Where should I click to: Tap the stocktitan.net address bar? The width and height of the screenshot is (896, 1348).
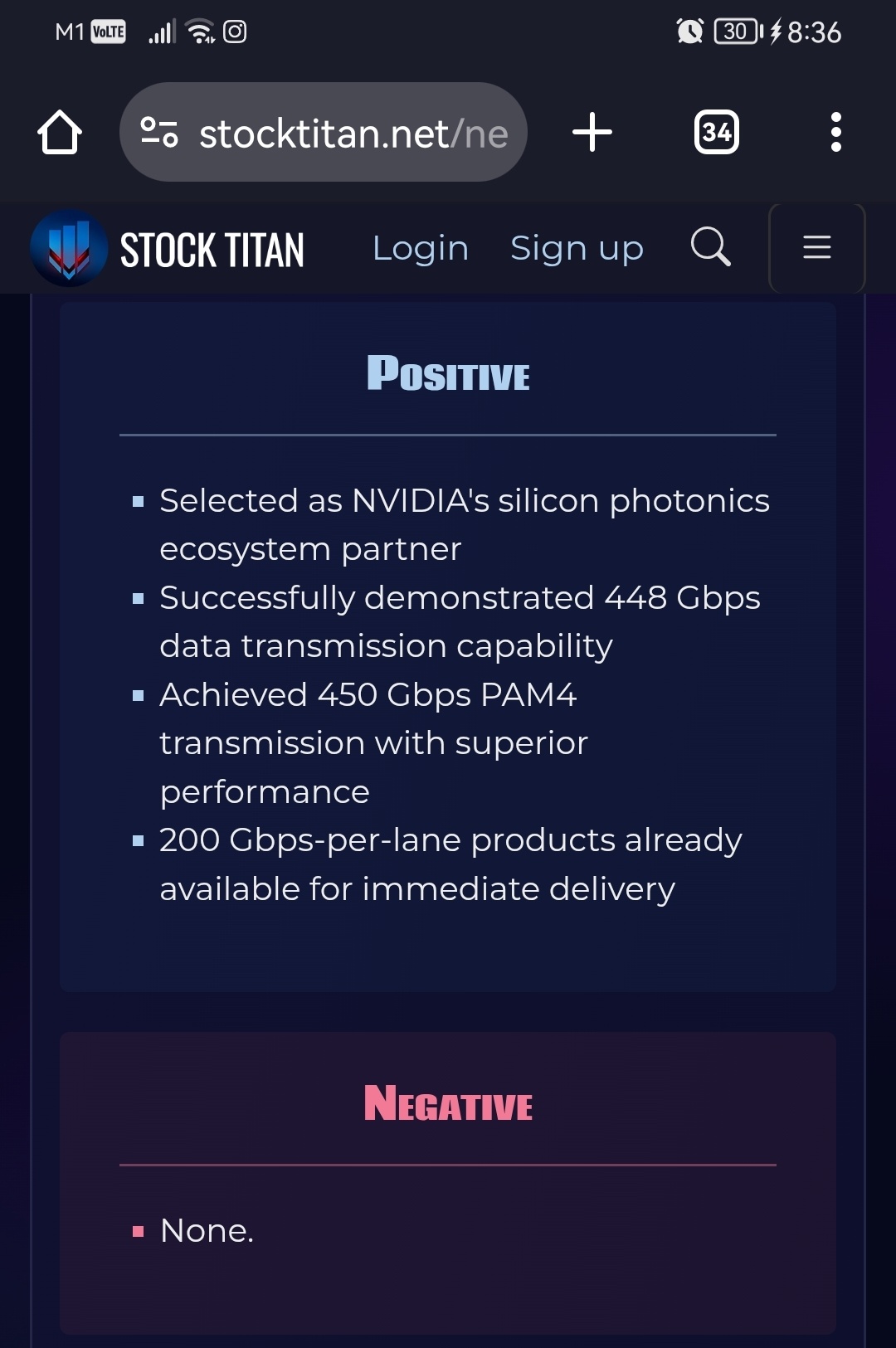click(324, 132)
